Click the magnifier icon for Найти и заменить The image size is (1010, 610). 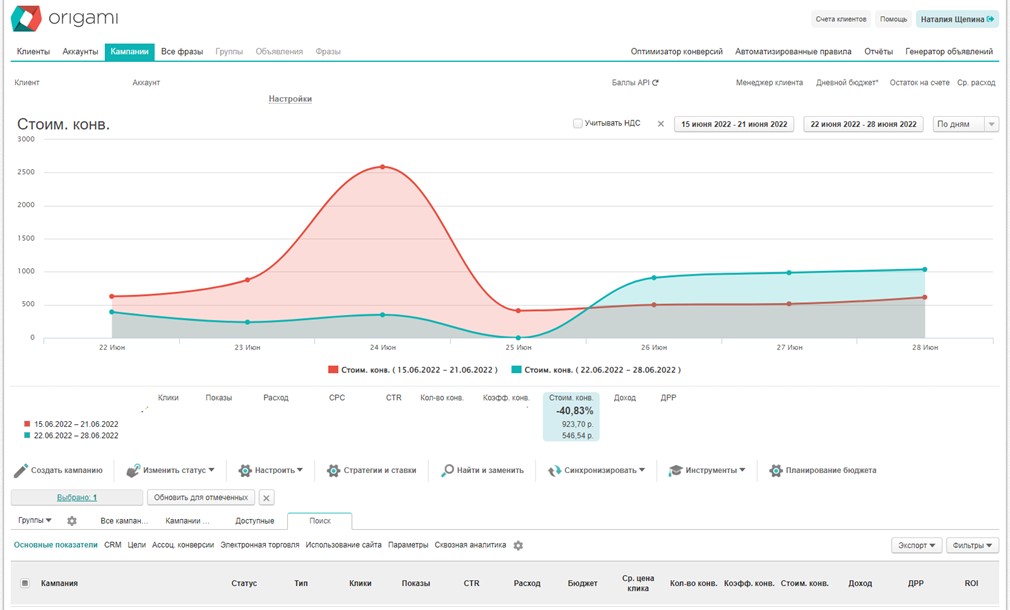pyautogui.click(x=448, y=470)
